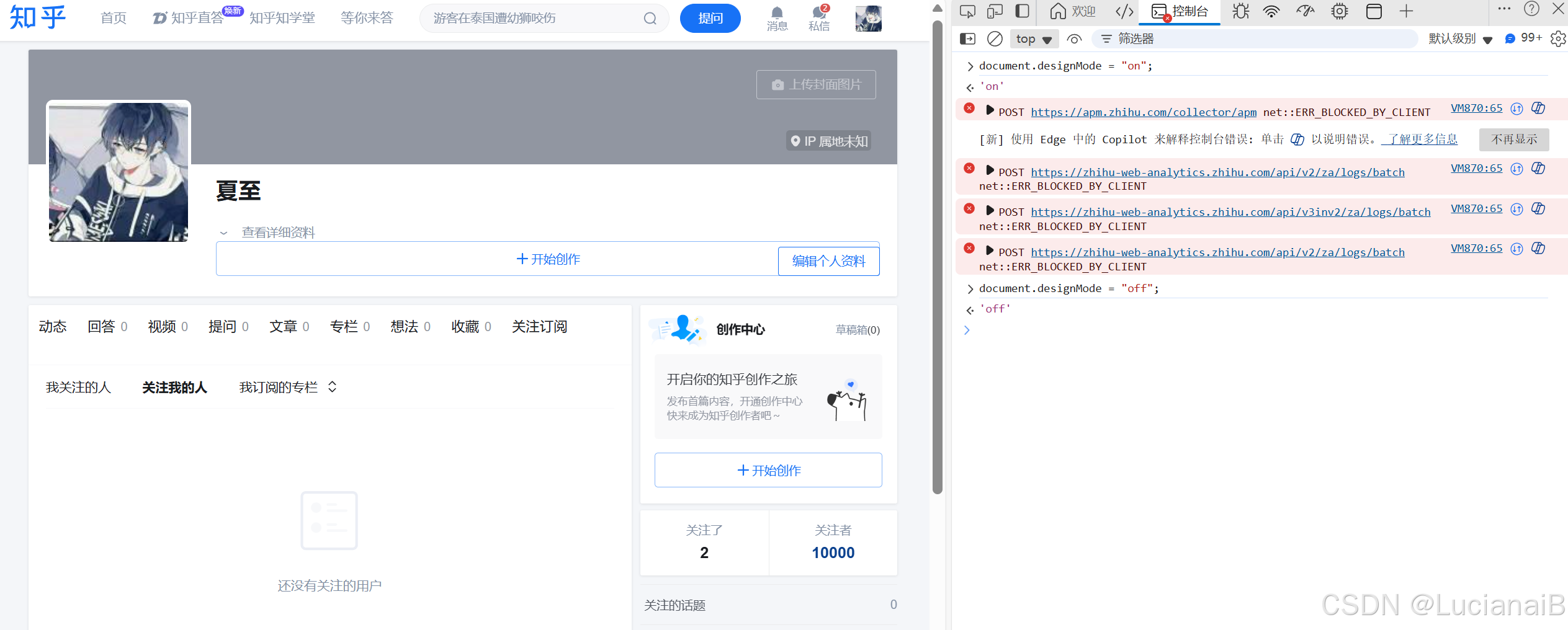This screenshot has width=1568, height=630.
Task: Click 编辑个人资料 button
Action: (x=829, y=261)
